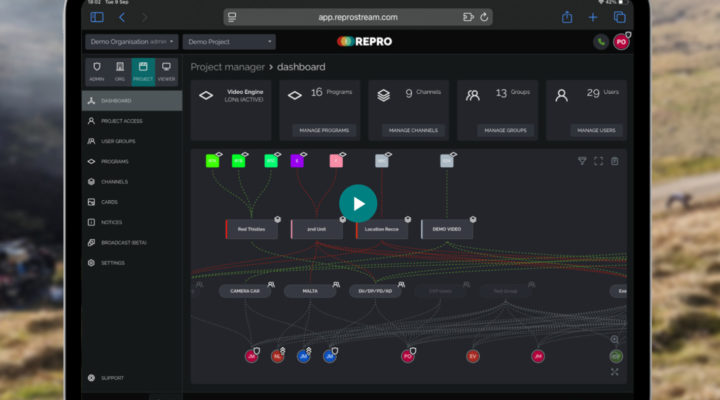
Task: Select the grey program node above DEMO VIDEO
Action: coord(447,161)
